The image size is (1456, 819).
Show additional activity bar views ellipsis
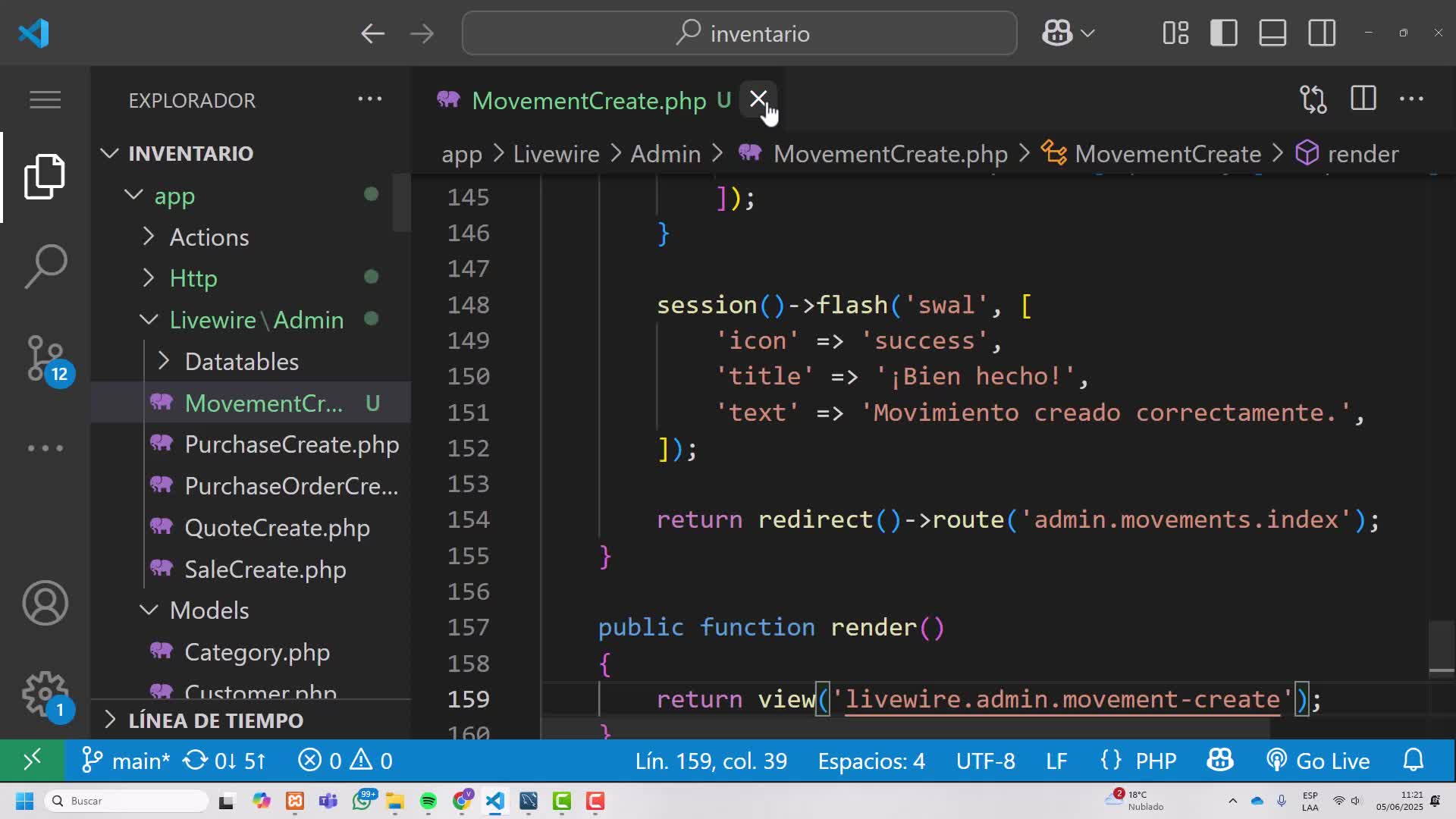click(x=45, y=448)
